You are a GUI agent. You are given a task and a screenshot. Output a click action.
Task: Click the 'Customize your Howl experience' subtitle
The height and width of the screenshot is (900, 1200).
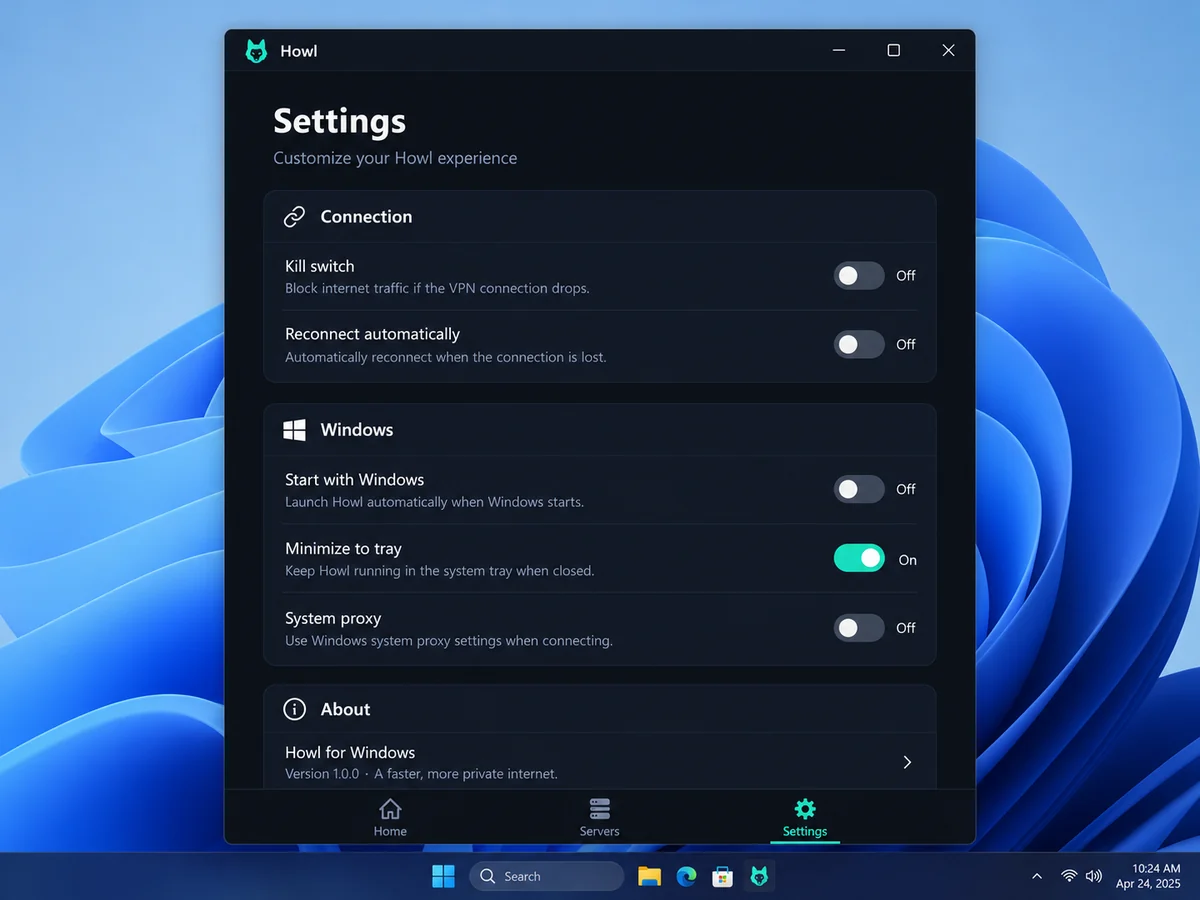(x=395, y=158)
